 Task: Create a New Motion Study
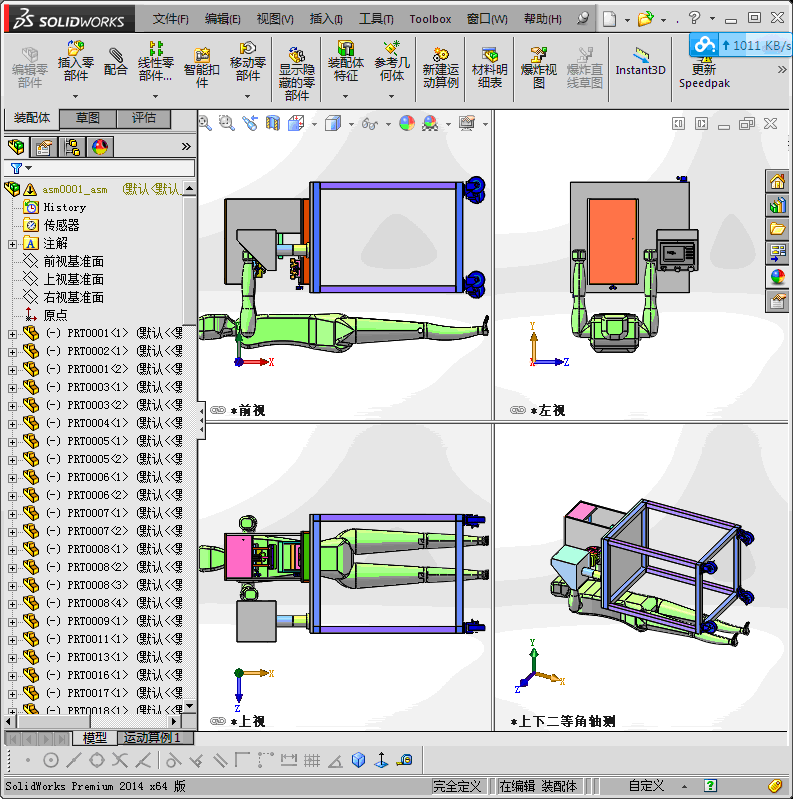click(x=440, y=68)
